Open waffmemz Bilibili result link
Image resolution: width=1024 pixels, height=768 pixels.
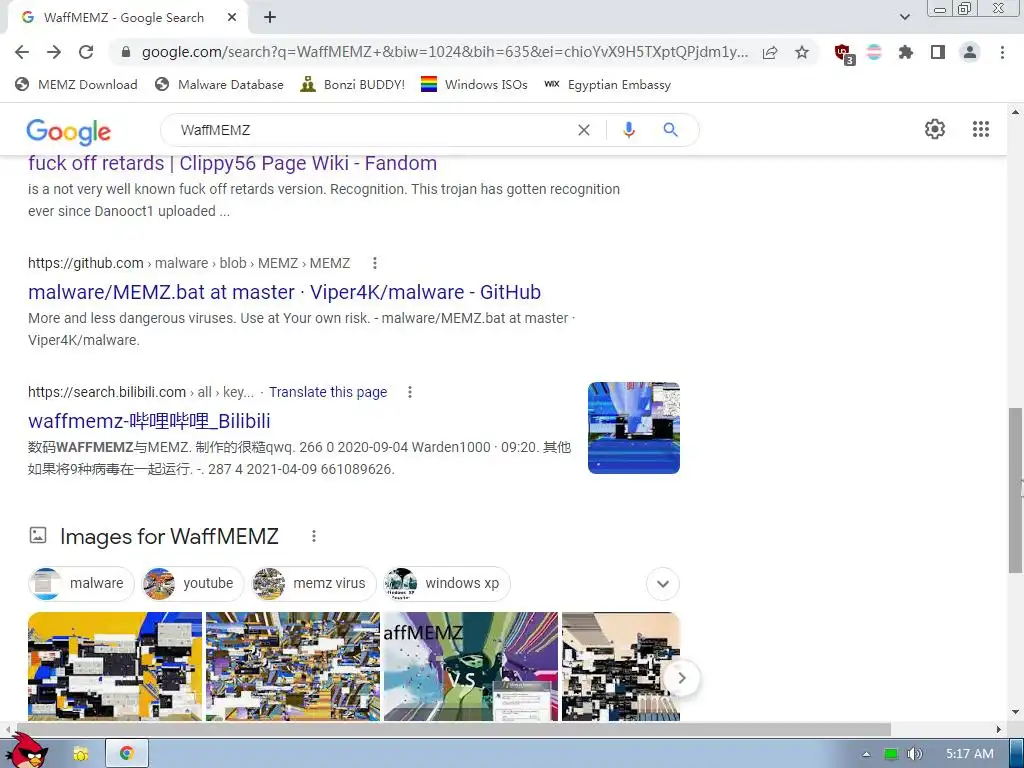(149, 421)
